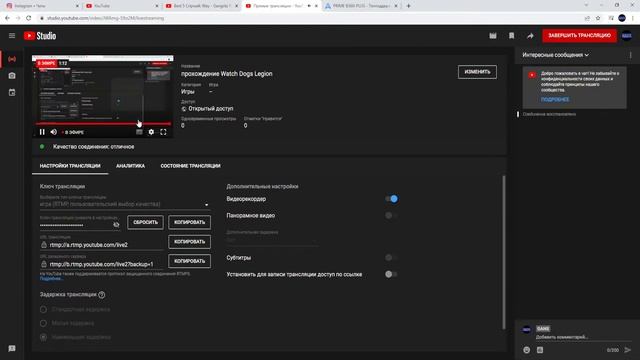Viewport: 640px width, 360px height.
Task: Copy the rtmp://a.rtmp.youtube.com/live2 URL
Action: click(x=189, y=242)
